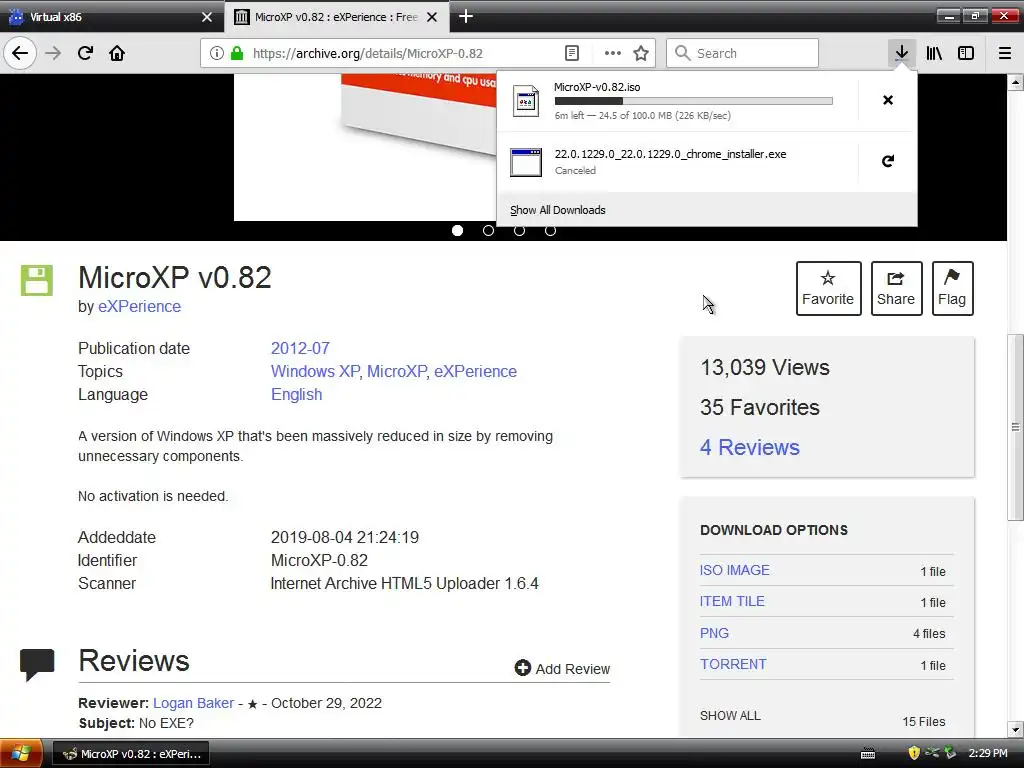Open the Windows Start button
1024x768 pixels.
click(21, 754)
